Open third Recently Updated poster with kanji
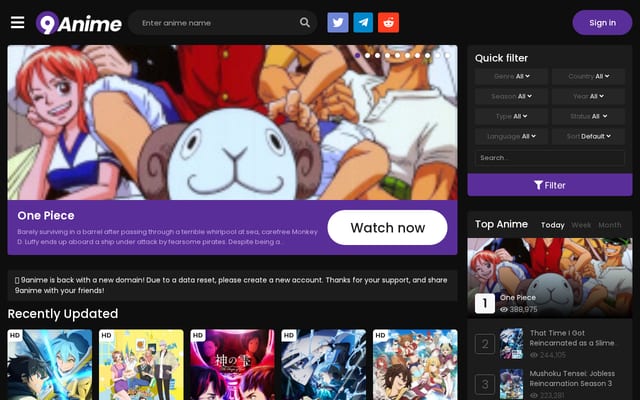The image size is (640, 400). click(x=232, y=365)
